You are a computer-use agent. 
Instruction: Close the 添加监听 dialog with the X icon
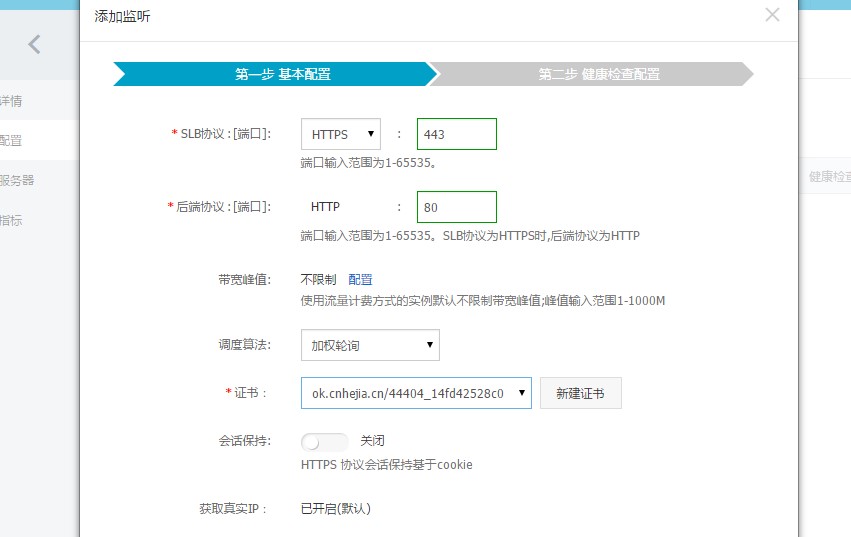(x=771, y=15)
